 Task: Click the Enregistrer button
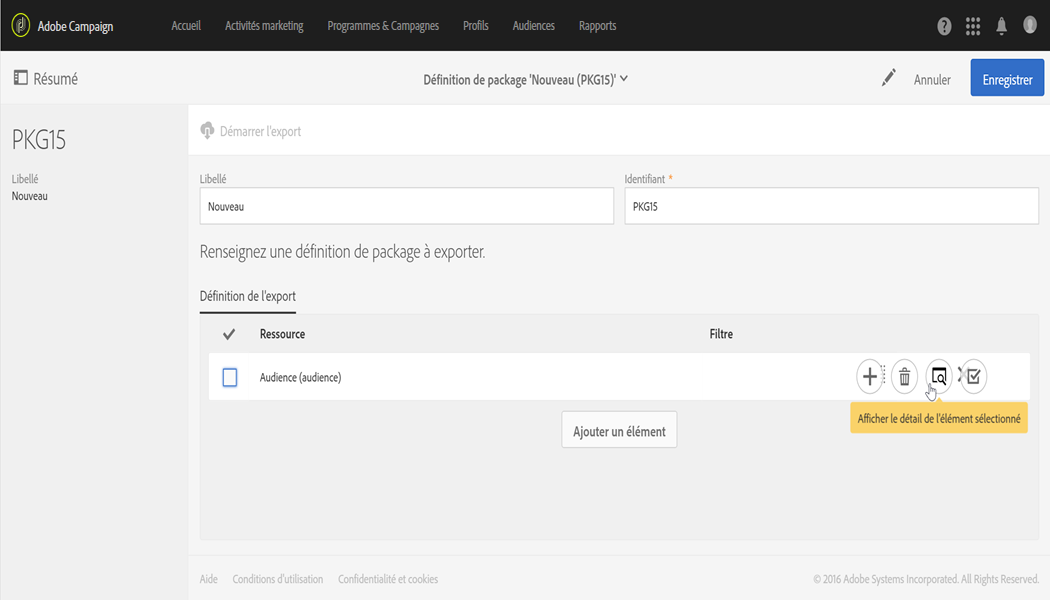1007,79
